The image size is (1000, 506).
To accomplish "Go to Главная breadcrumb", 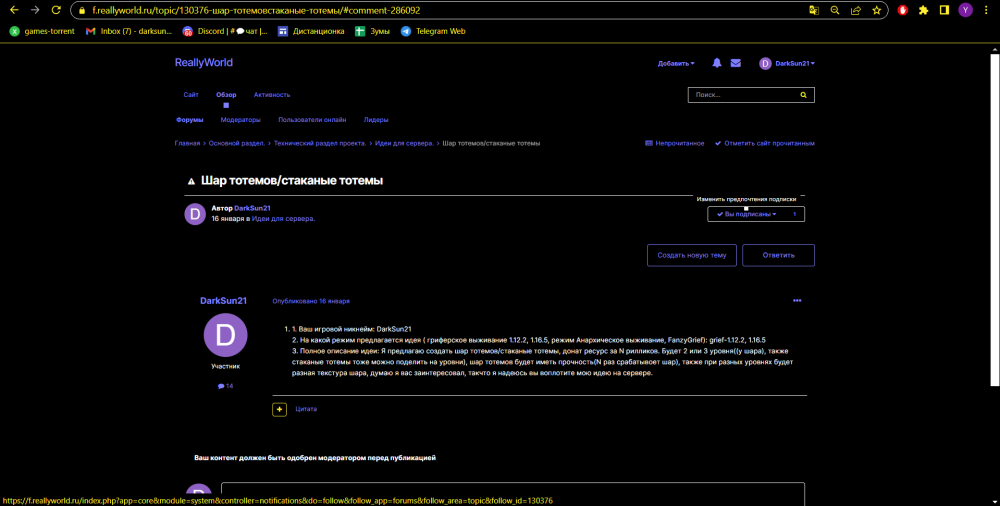I will [x=187, y=144].
